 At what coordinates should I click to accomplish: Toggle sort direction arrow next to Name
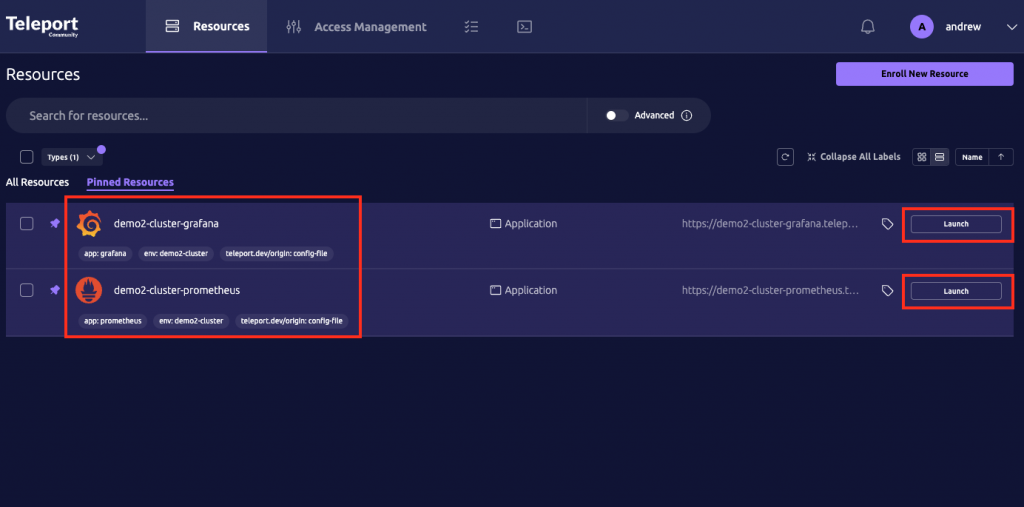1001,157
